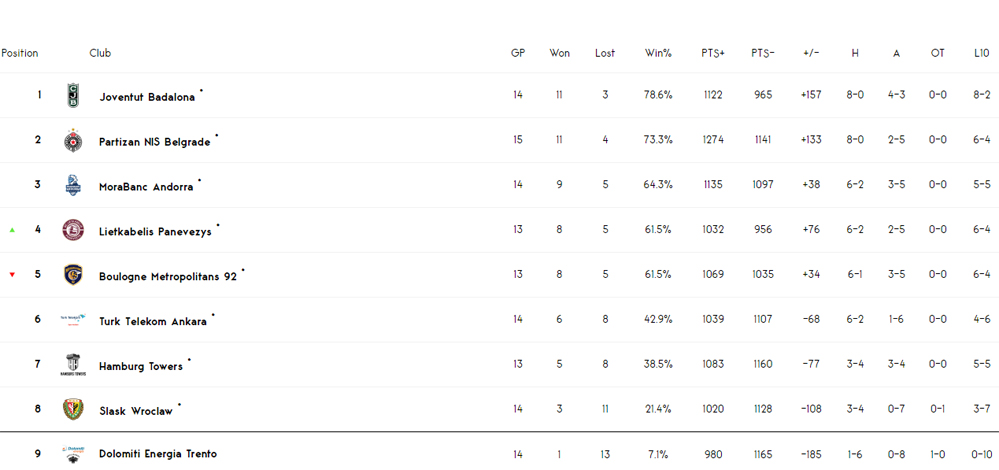This screenshot has width=999, height=470.
Task: Click the Hamburg Towers logo
Action: tap(73, 365)
